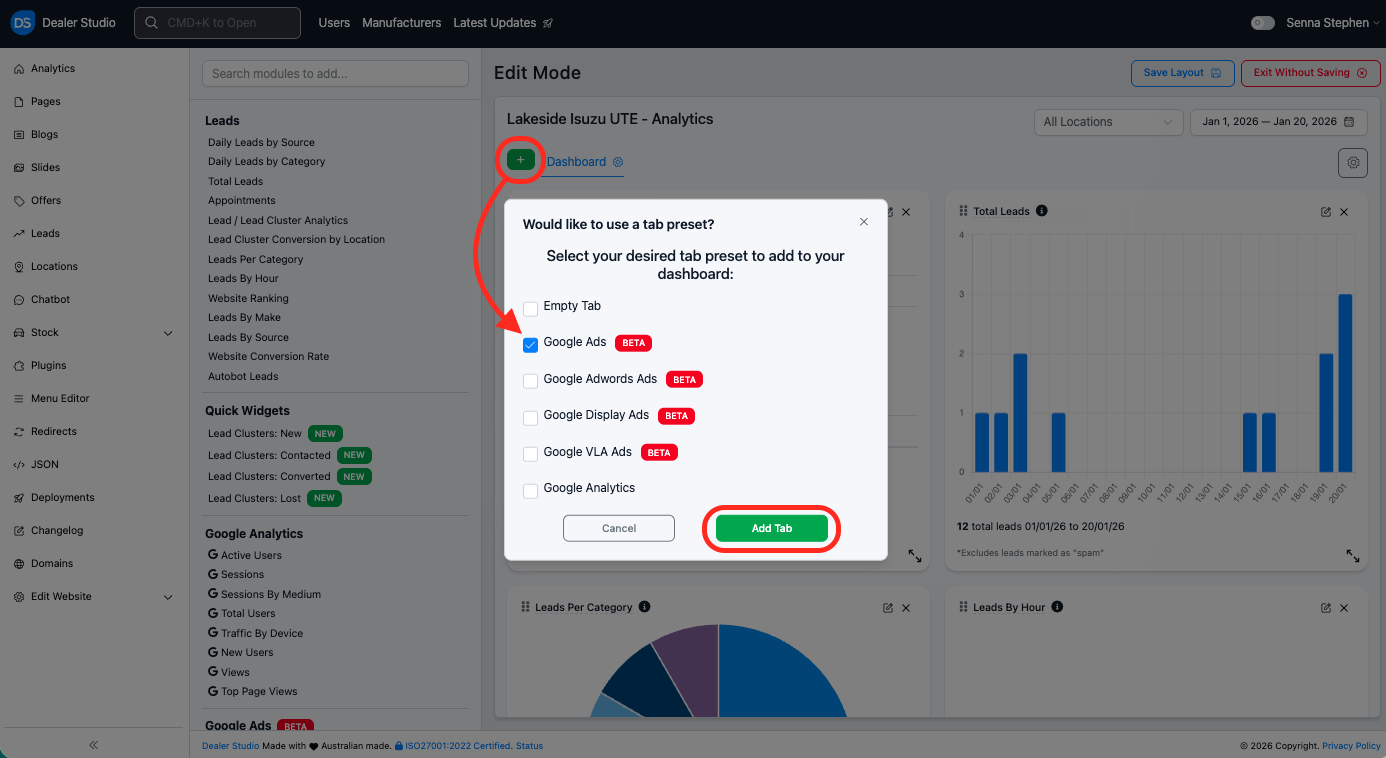The height and width of the screenshot is (758, 1386).
Task: Click the Search modules to add field
Action: click(335, 74)
